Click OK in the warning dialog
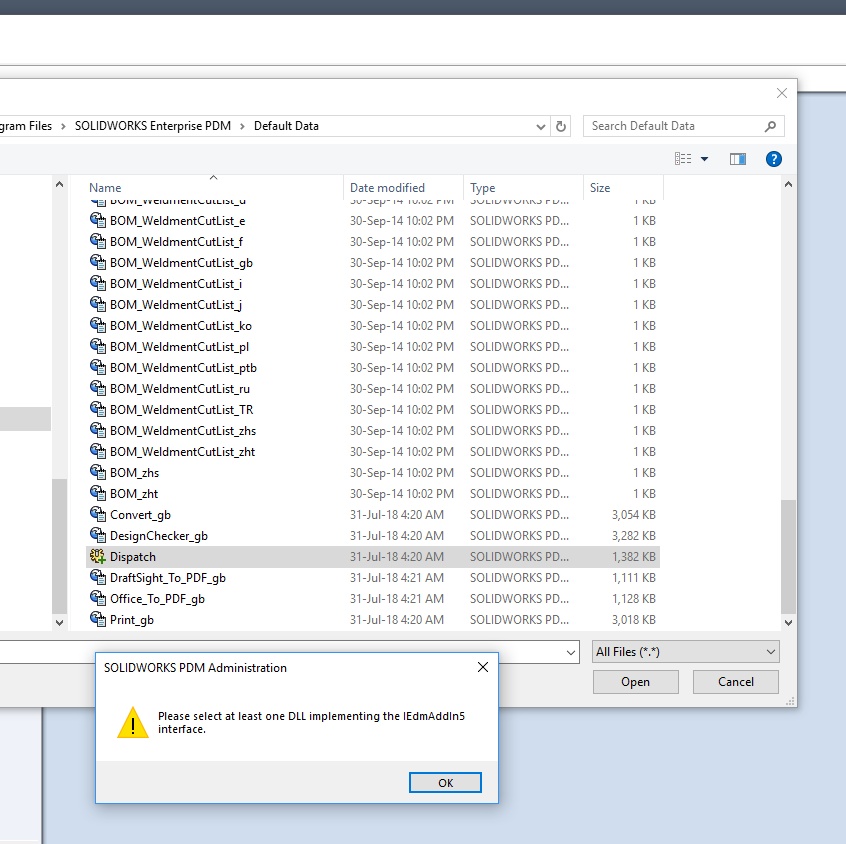The width and height of the screenshot is (846, 844). coord(445,782)
